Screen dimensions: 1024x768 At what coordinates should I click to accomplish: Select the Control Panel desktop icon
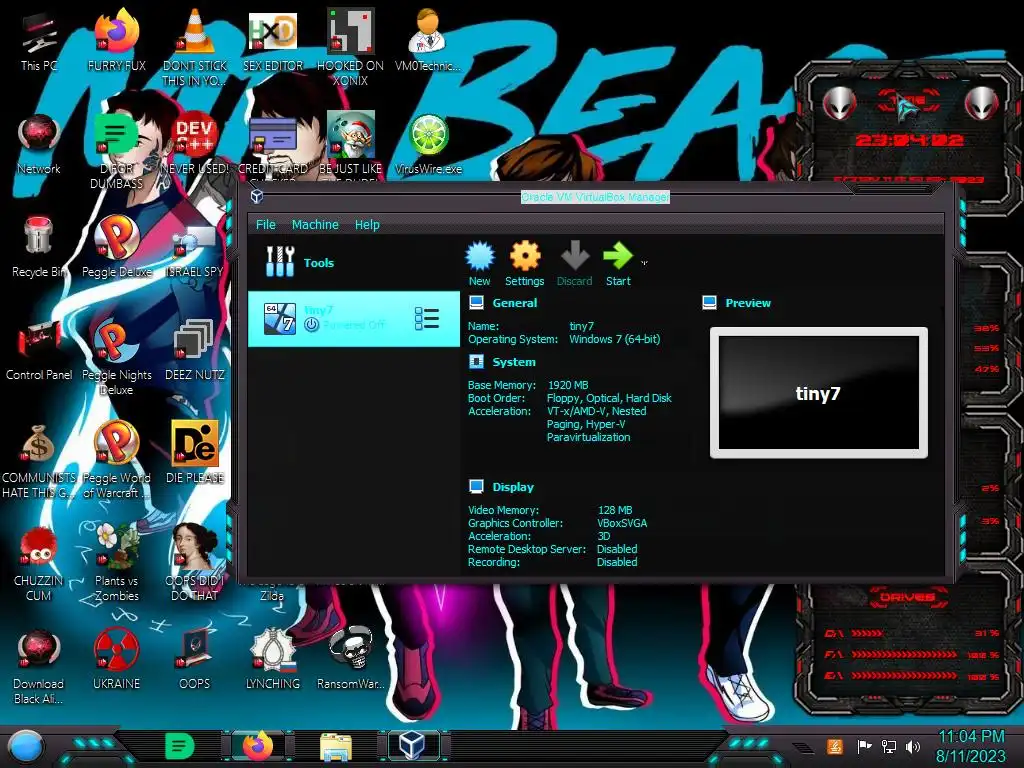(x=39, y=351)
